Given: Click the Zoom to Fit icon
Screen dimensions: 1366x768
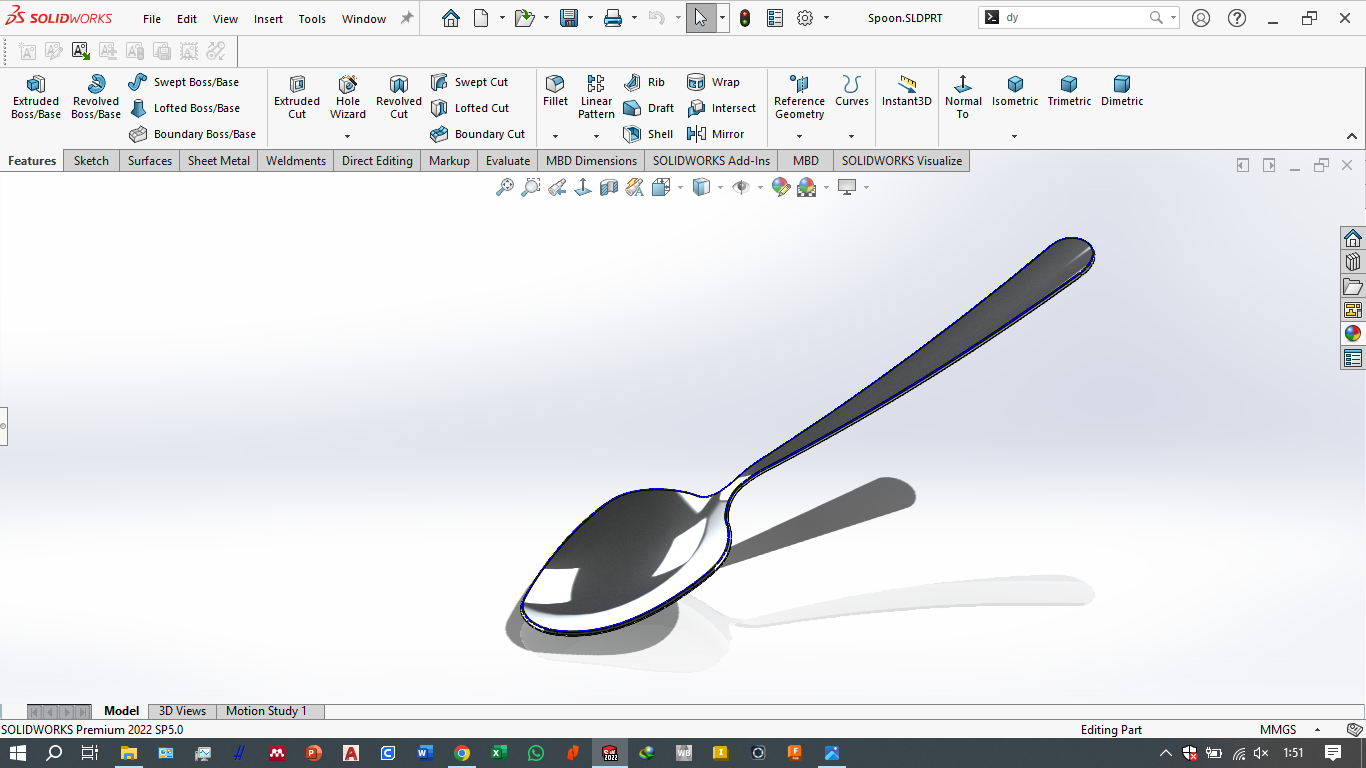Looking at the screenshot, I should tap(505, 187).
